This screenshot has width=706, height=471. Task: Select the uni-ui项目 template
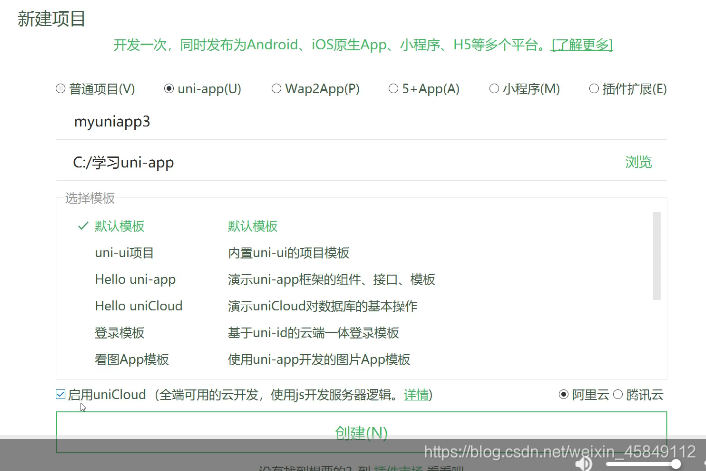click(x=124, y=253)
